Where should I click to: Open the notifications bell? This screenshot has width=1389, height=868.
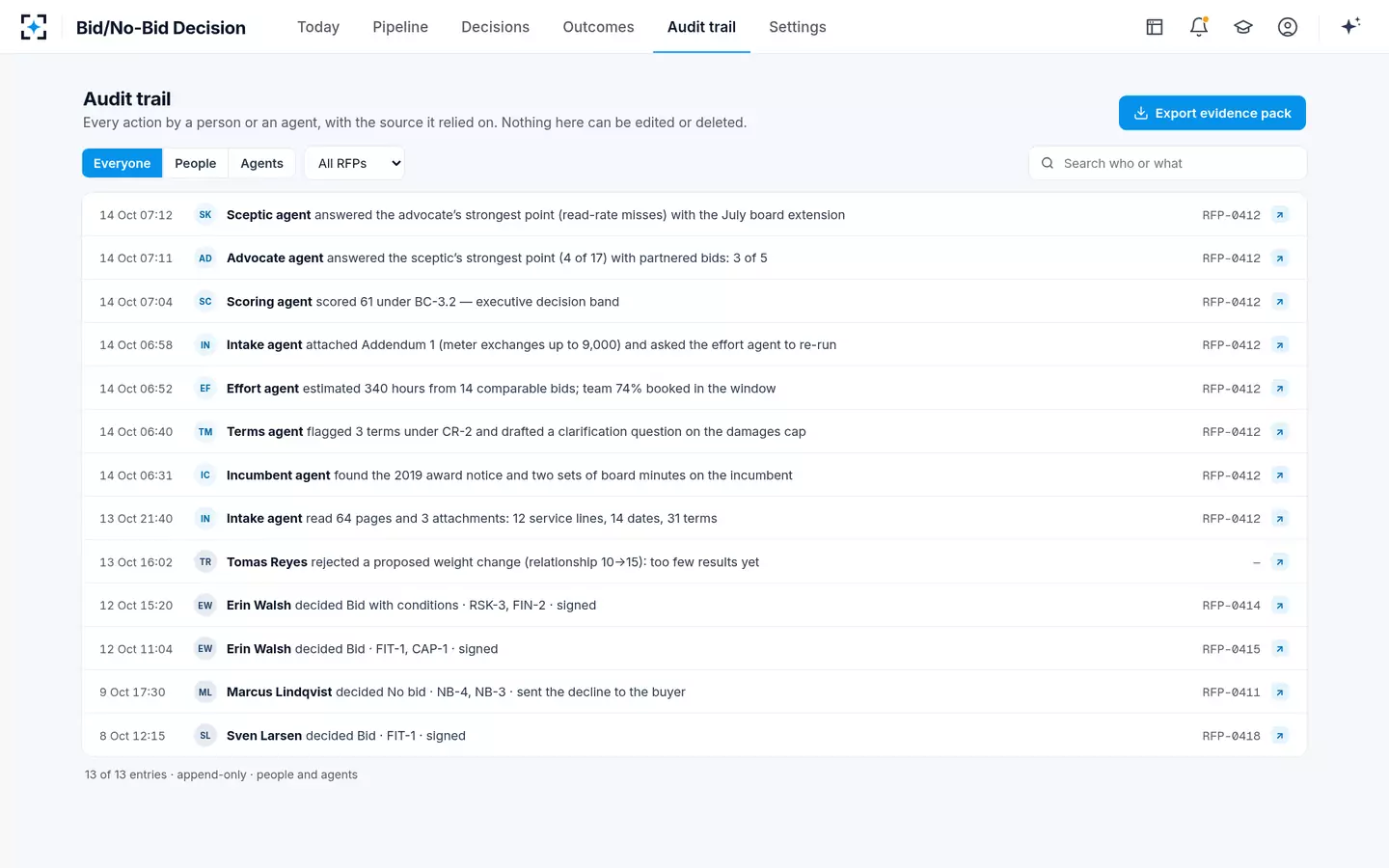point(1199,27)
